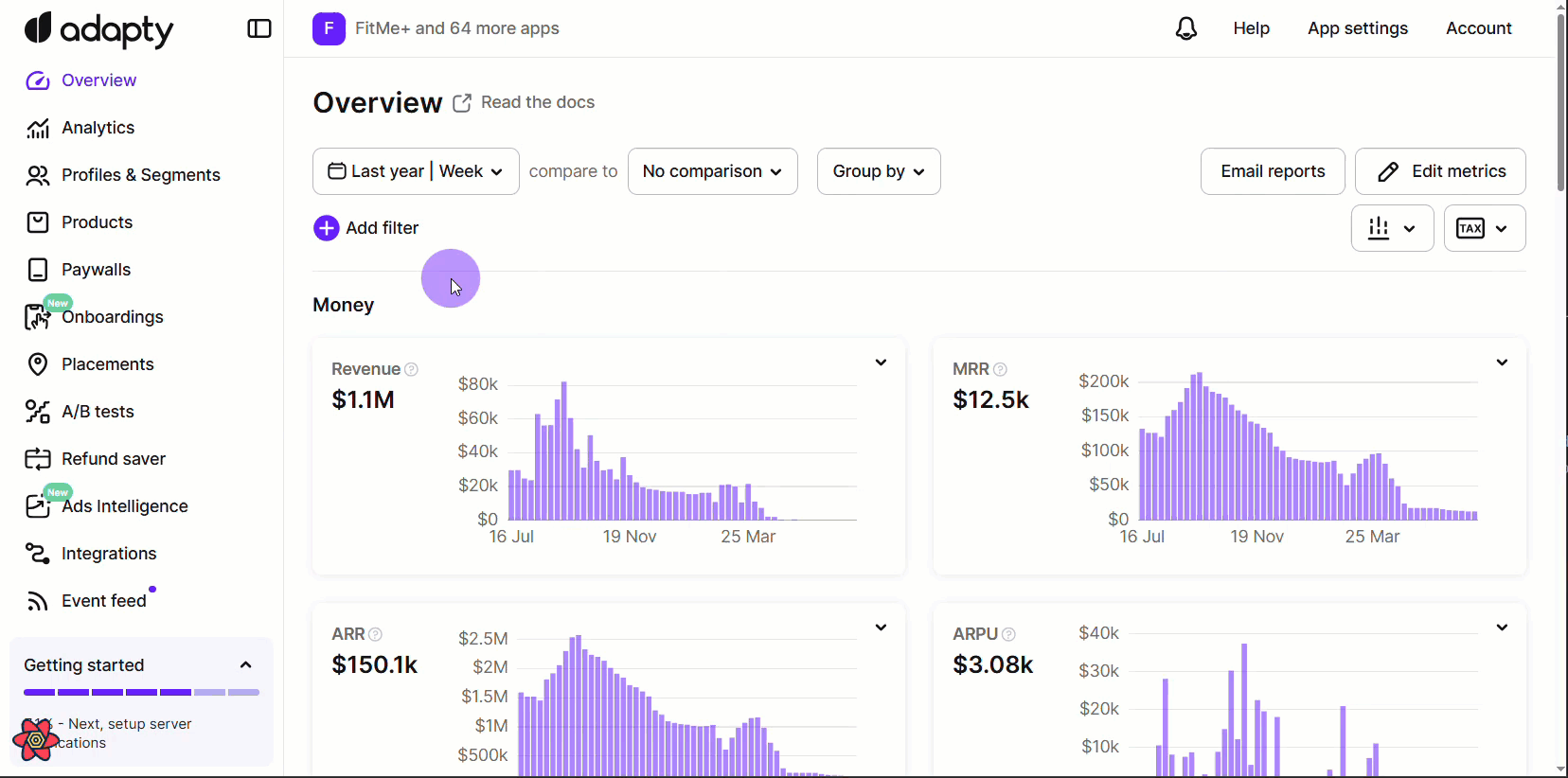The width and height of the screenshot is (1568, 778).
Task: Go to Integrations section
Action: tap(109, 554)
